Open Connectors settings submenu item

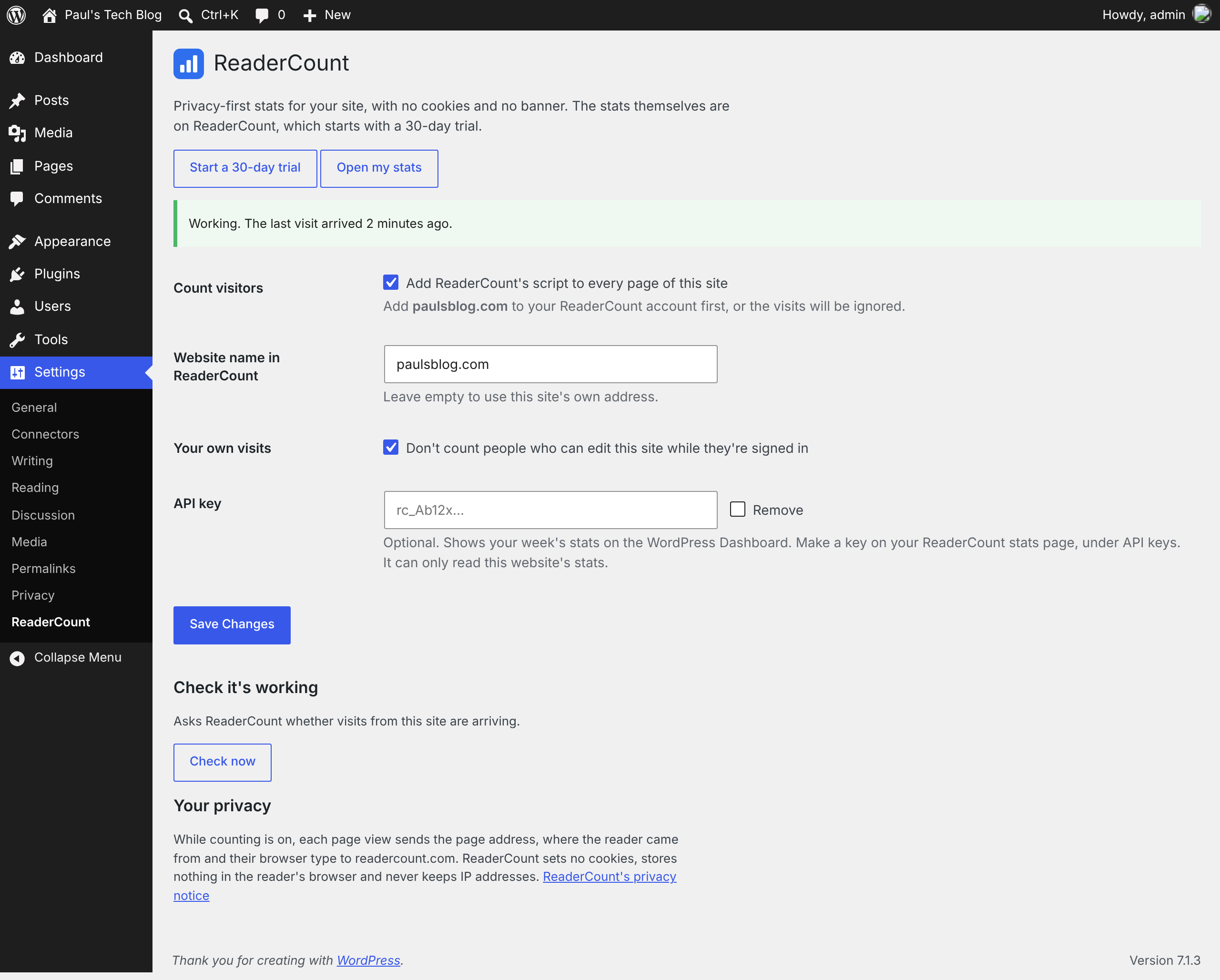point(45,434)
